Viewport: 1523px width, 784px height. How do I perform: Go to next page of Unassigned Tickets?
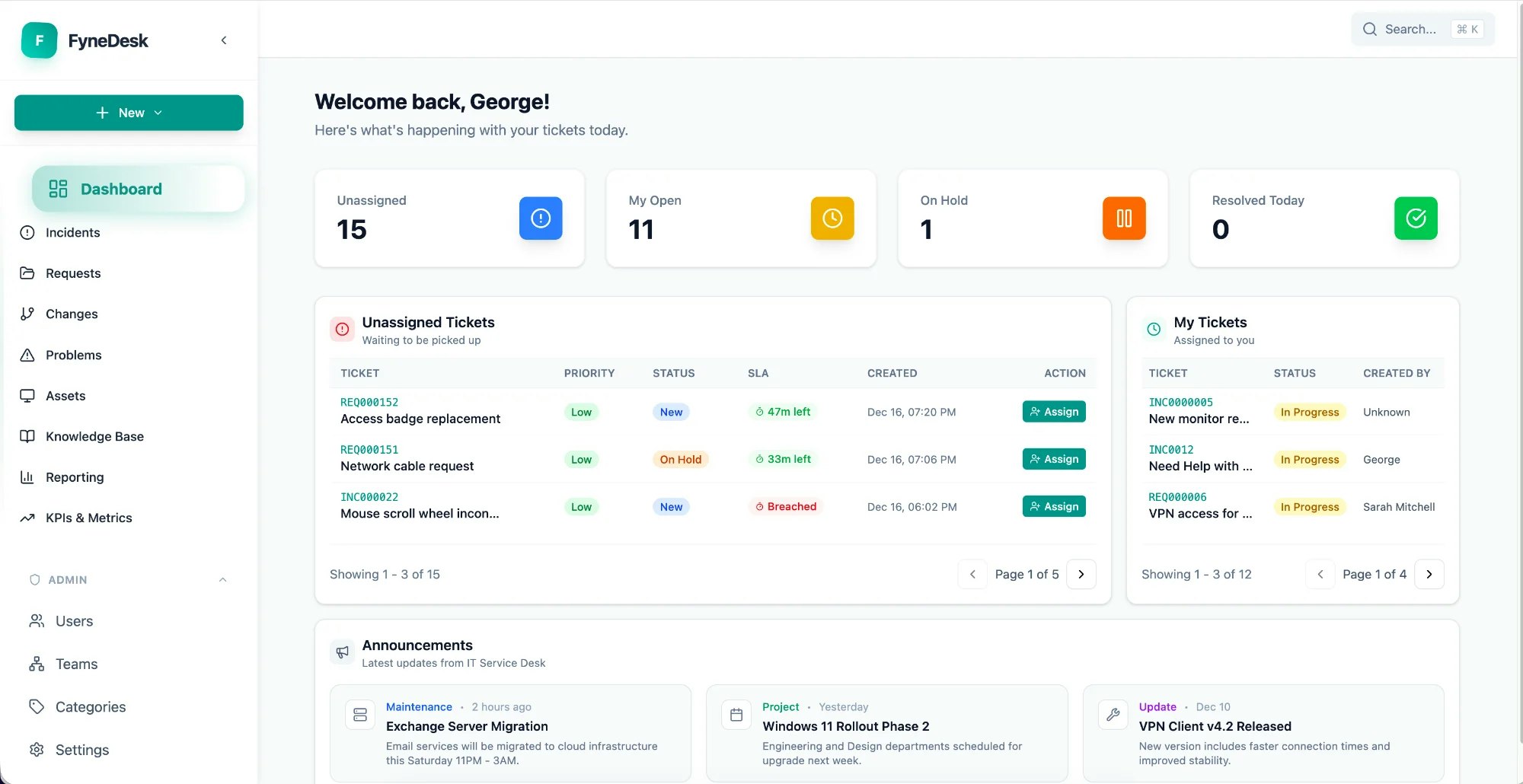pyautogui.click(x=1081, y=574)
